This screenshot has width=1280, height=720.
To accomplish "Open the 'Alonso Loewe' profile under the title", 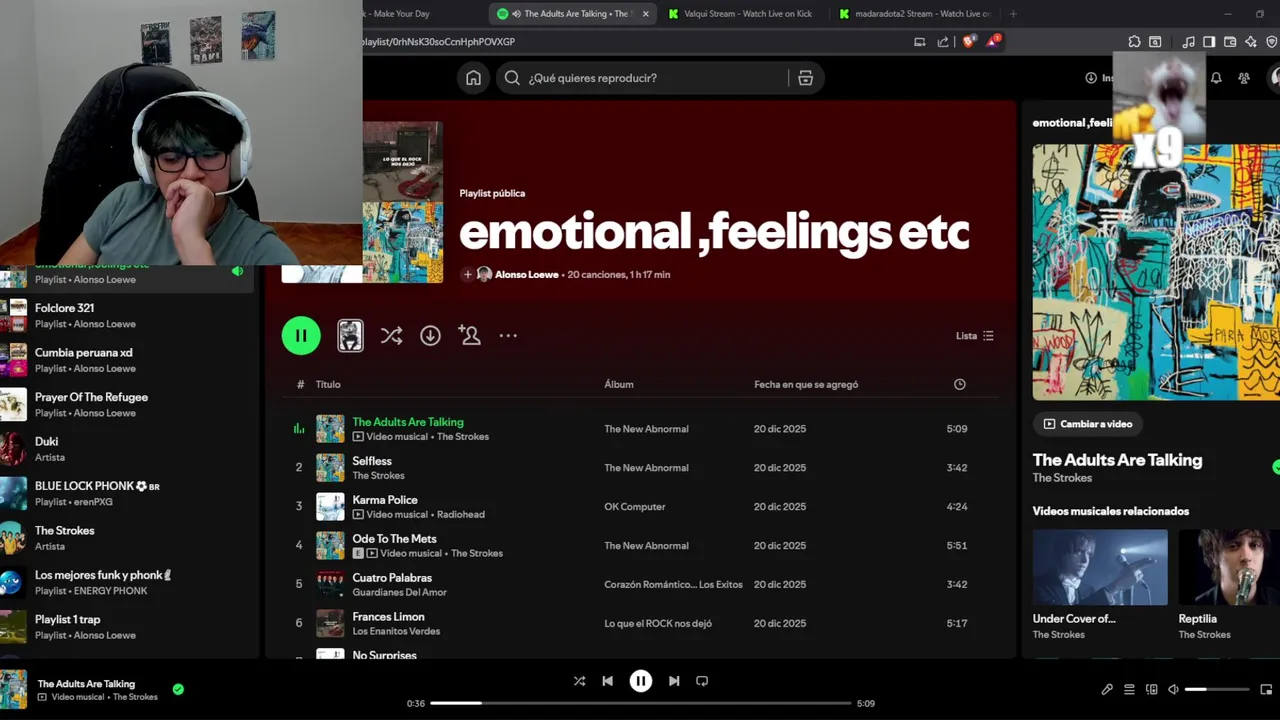I will click(x=526, y=274).
